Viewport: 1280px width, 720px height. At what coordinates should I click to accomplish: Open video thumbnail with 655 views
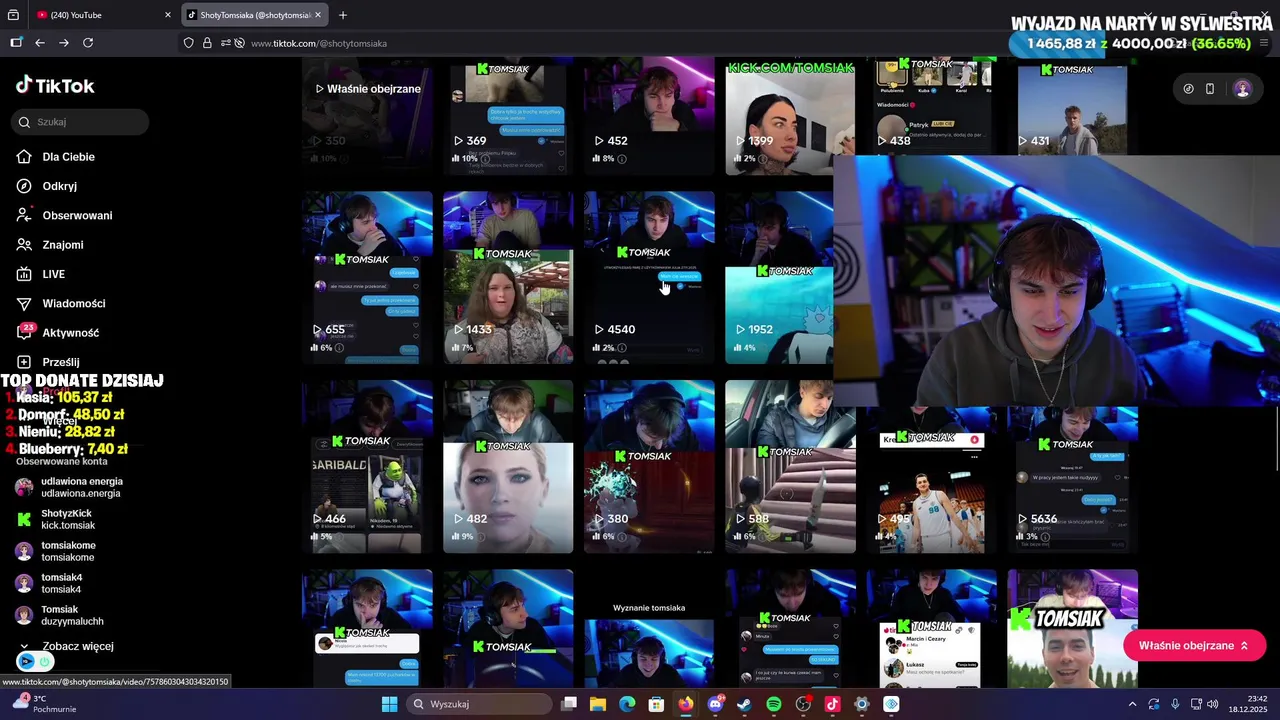pos(367,277)
